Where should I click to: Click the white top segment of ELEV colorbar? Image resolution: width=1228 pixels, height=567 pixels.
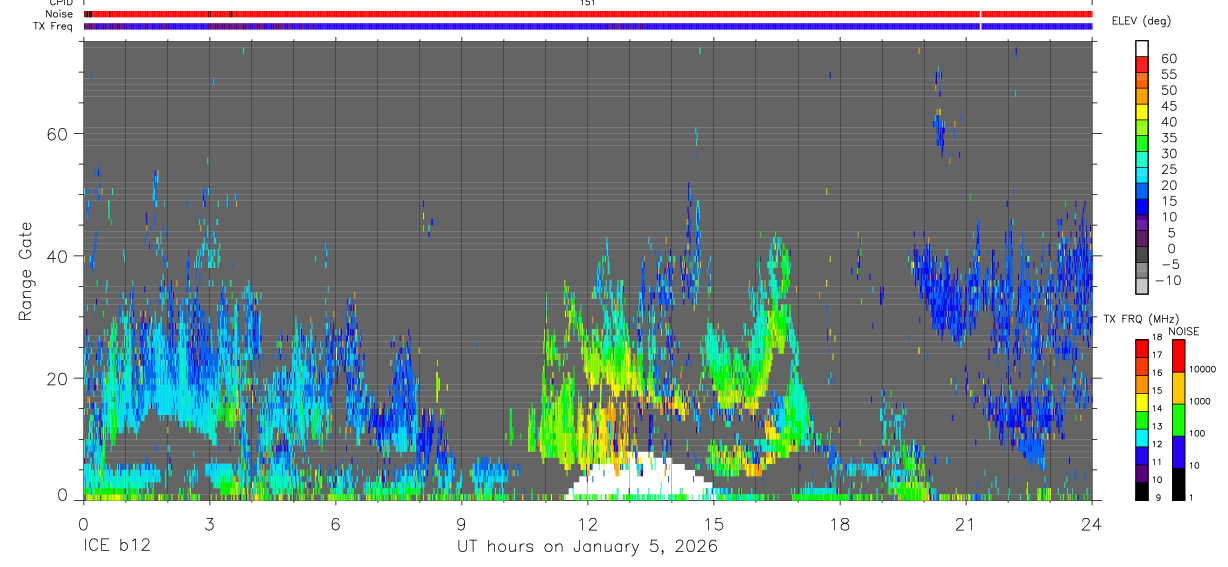point(1142,48)
